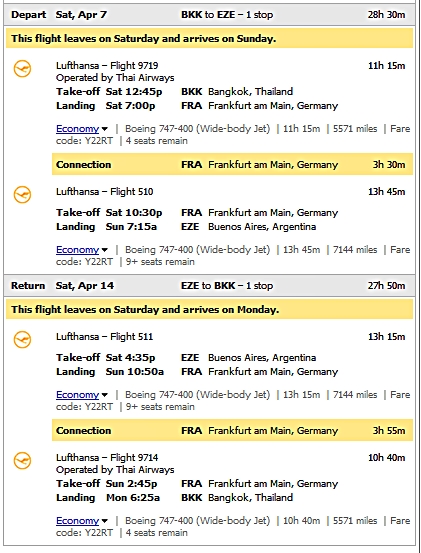This screenshot has height=553, width=421.
Task: Click Lufthansa logo beside Flight 9719
Action: click(22, 68)
